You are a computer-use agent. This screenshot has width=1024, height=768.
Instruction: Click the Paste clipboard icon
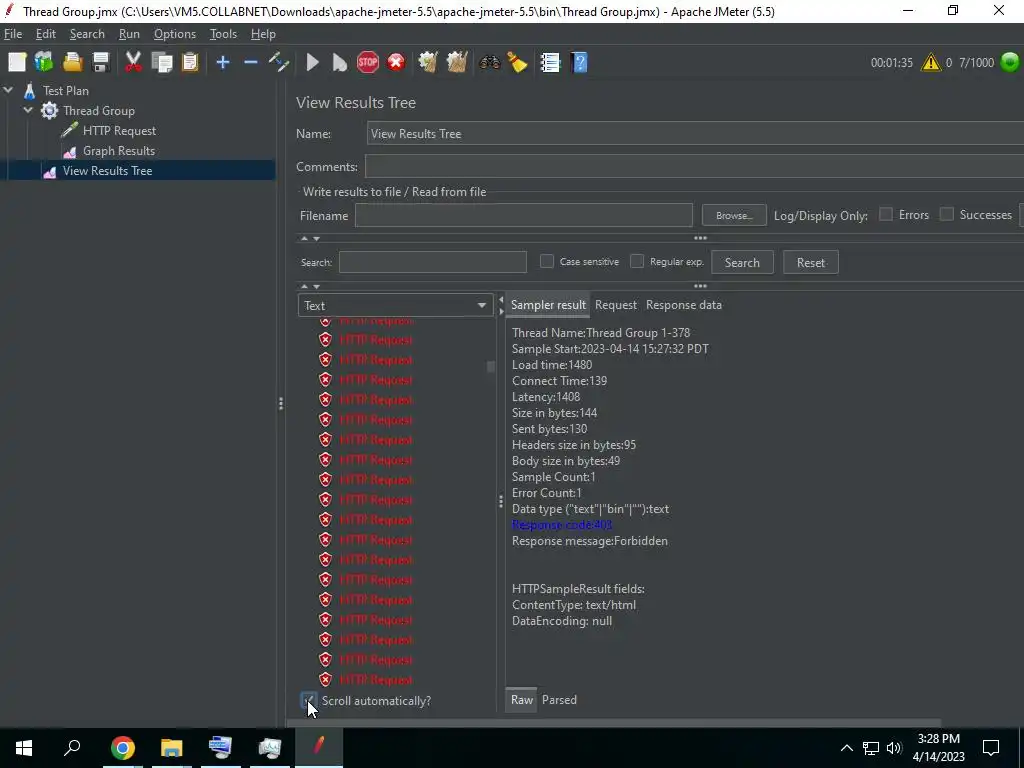click(189, 62)
